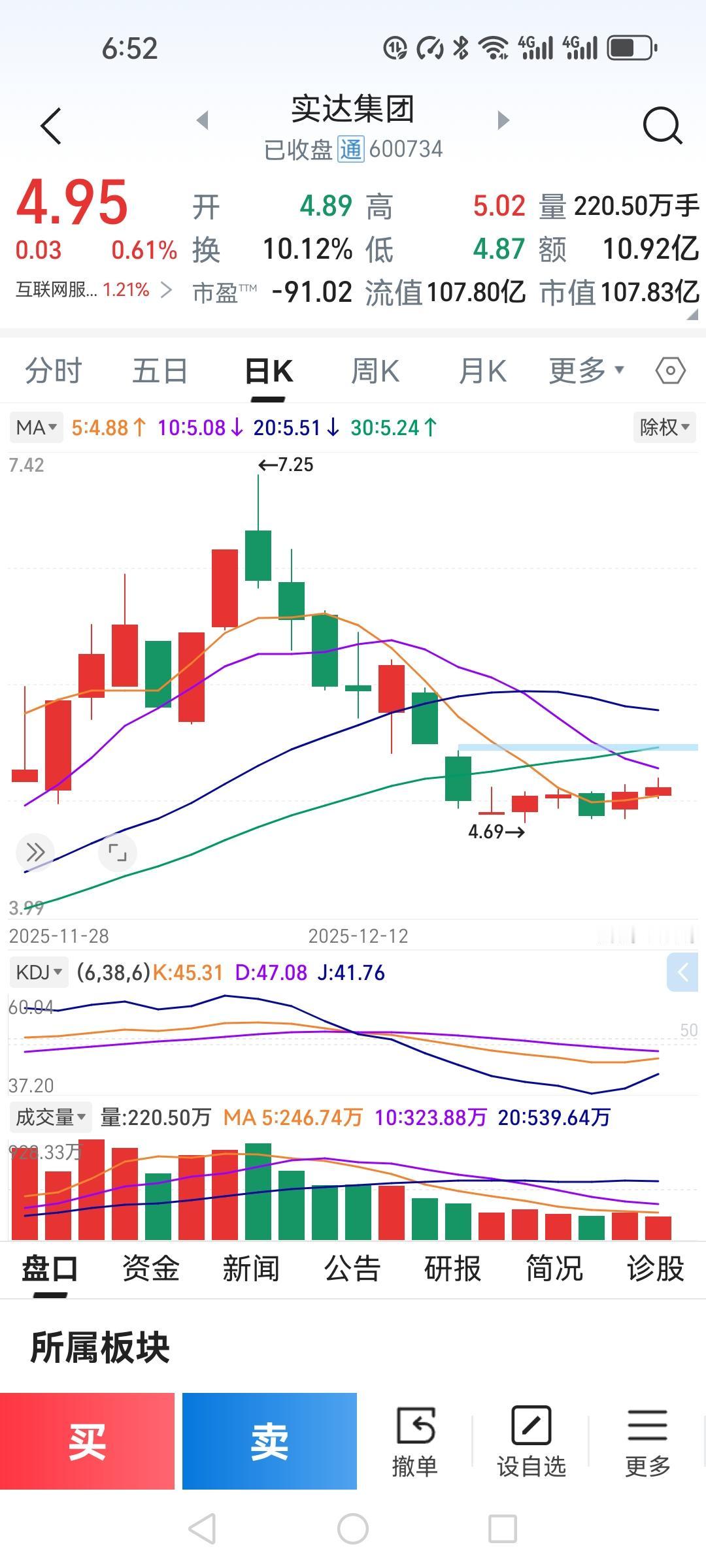706x1568 pixels.
Task: Select the 日K daily chart tab
Action: tap(269, 371)
